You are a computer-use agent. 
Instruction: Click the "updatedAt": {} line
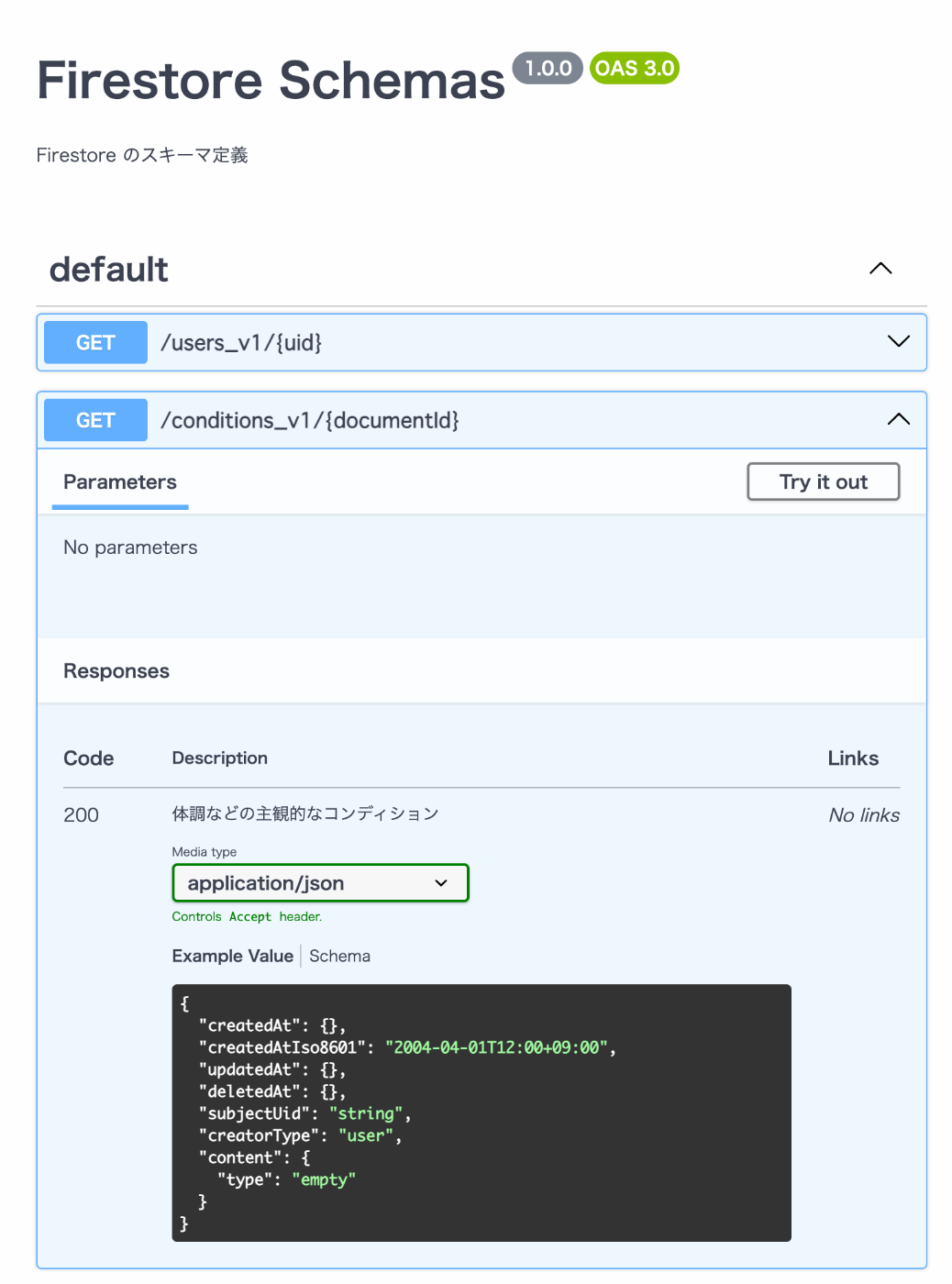[272, 1069]
